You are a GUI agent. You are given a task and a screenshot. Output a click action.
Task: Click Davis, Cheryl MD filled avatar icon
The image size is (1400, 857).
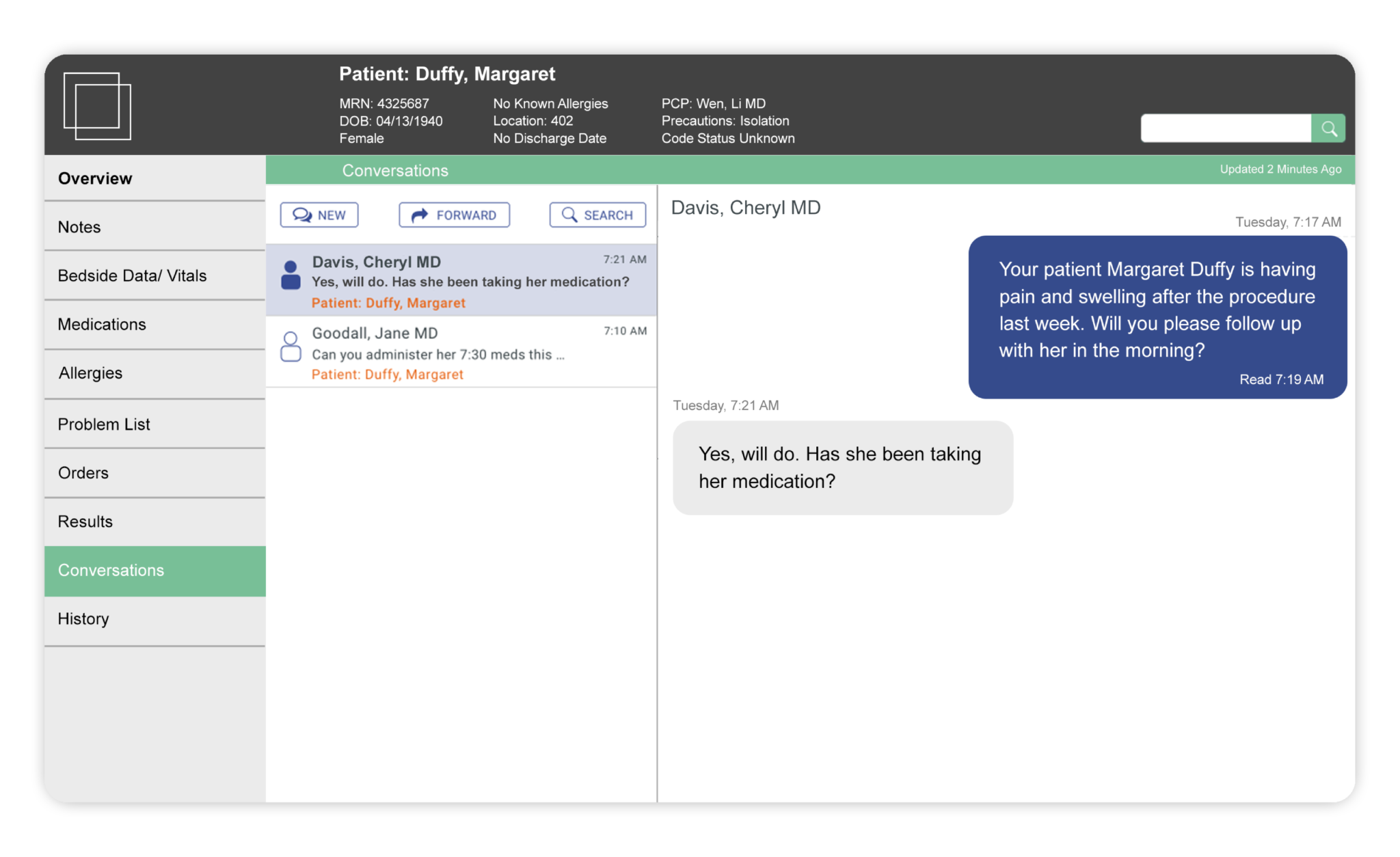point(291,275)
